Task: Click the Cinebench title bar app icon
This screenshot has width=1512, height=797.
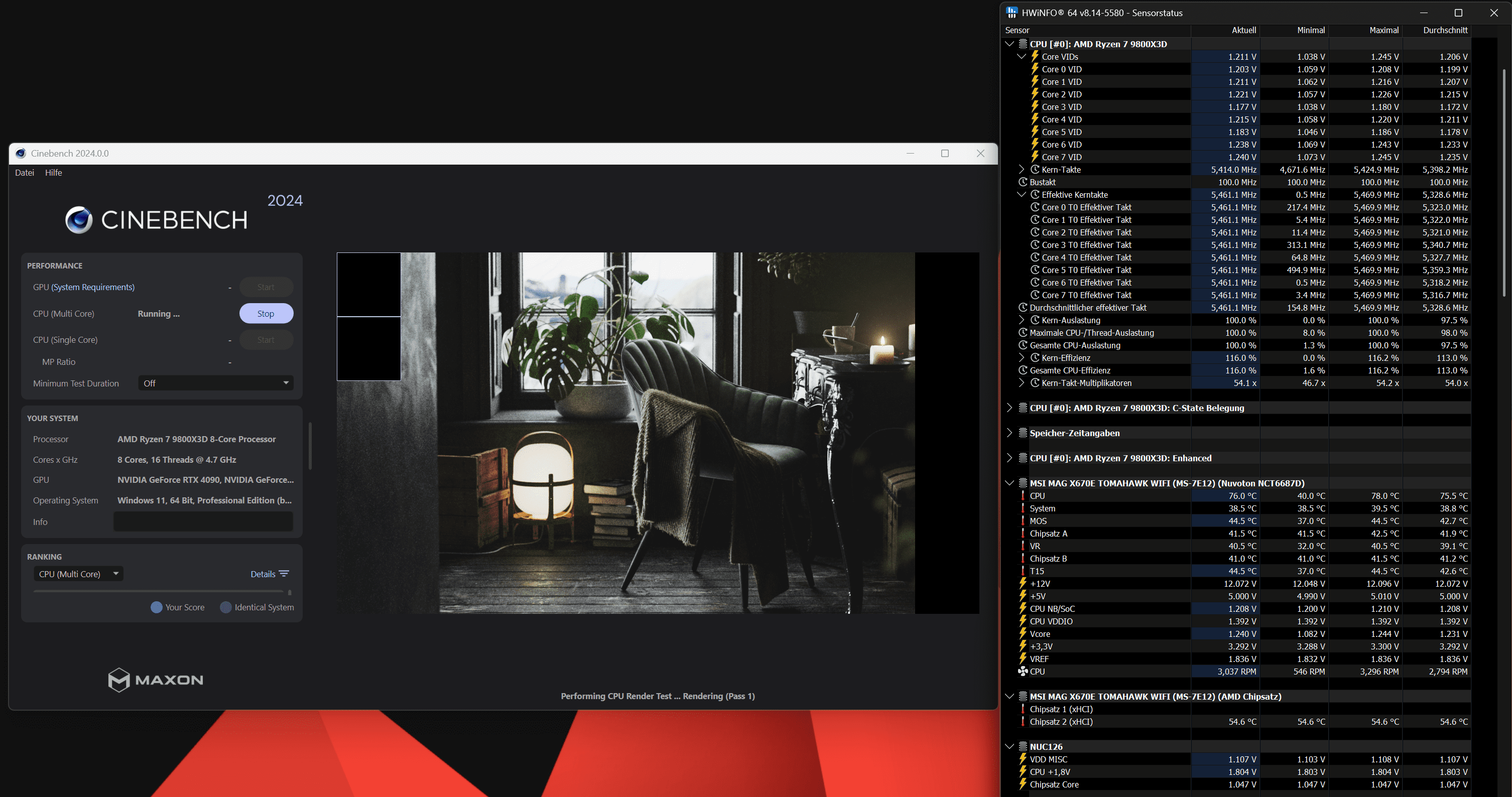Action: [21, 153]
